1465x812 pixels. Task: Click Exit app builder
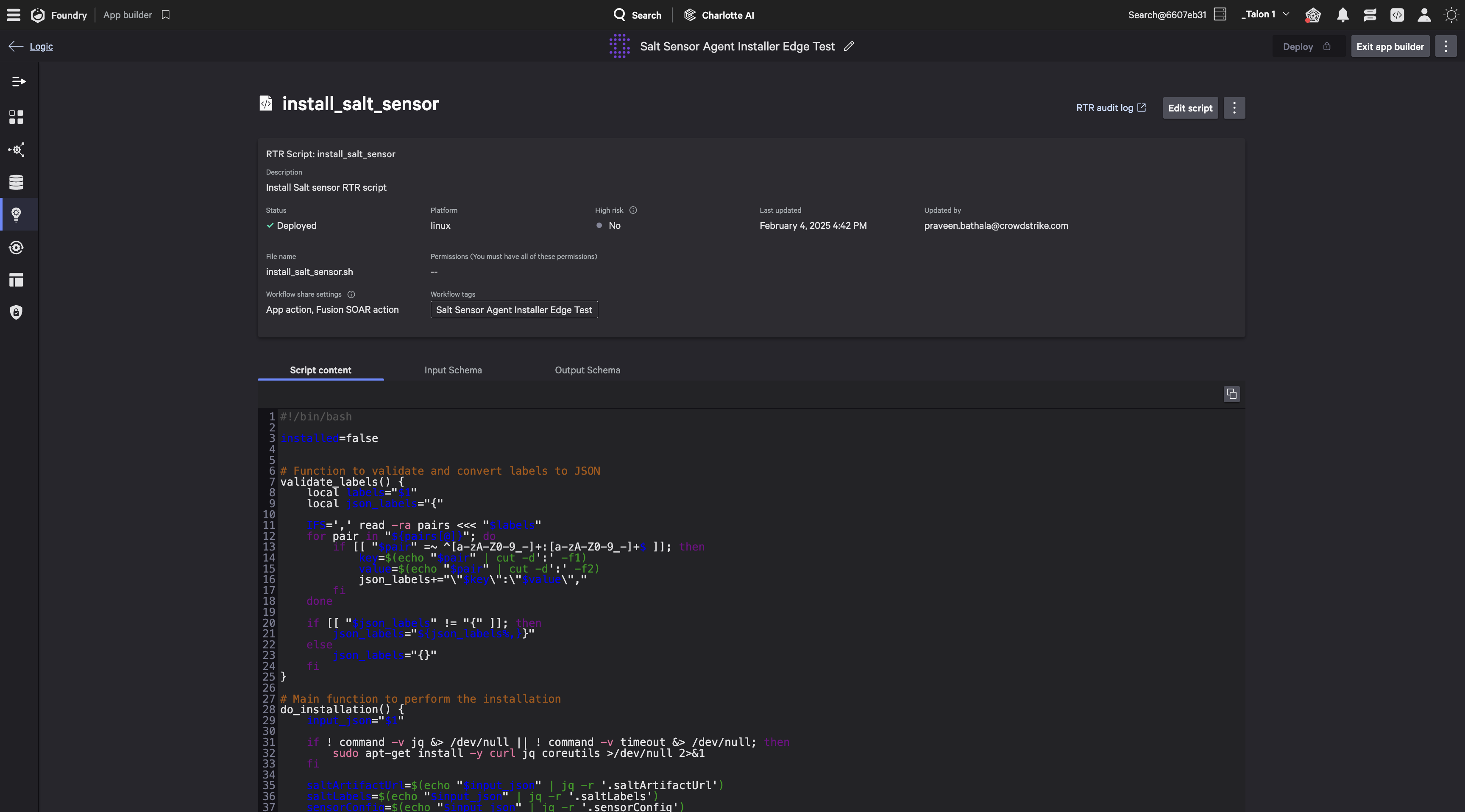1390,47
